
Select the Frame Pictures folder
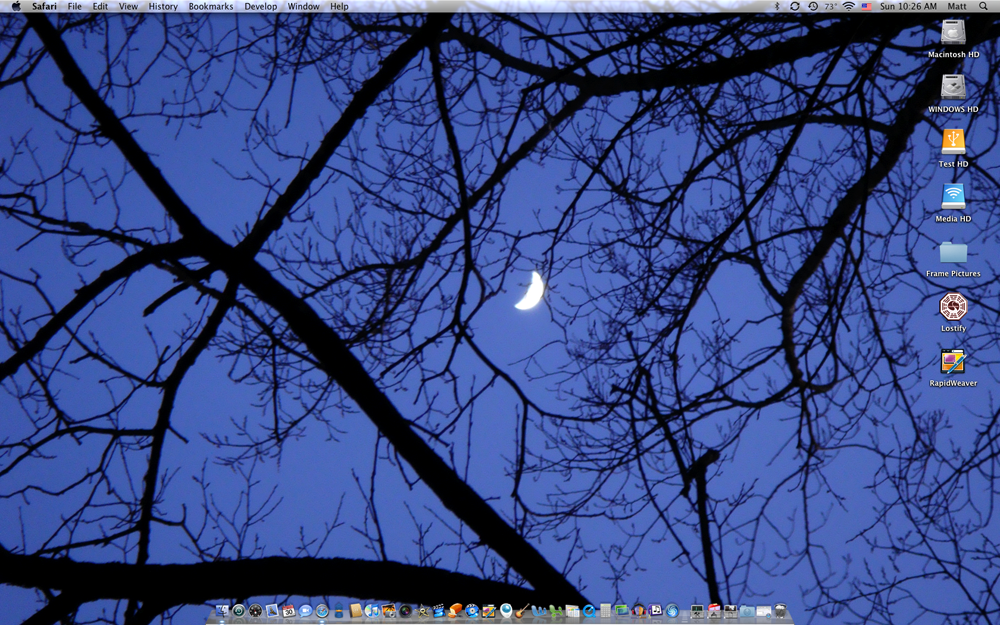[953, 253]
